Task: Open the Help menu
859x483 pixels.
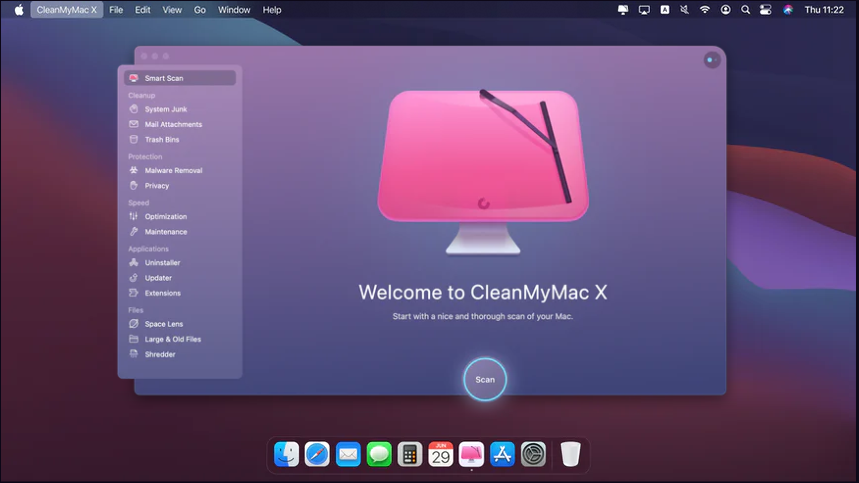Action: pos(272,10)
